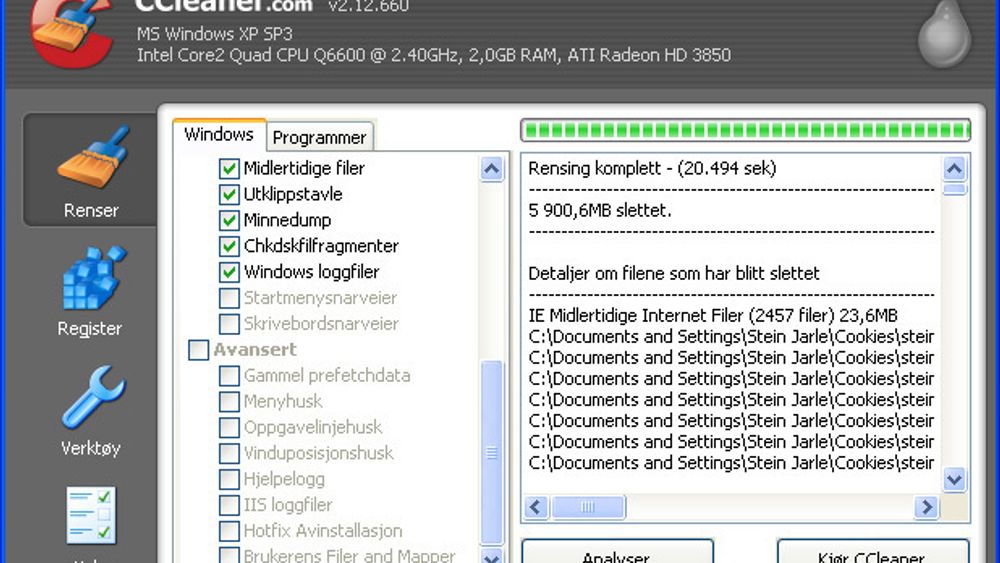This screenshot has width=1000, height=563.
Task: Click 'IE Midlertidige Internet Filer (2457 filer)' line
Action: point(713,315)
